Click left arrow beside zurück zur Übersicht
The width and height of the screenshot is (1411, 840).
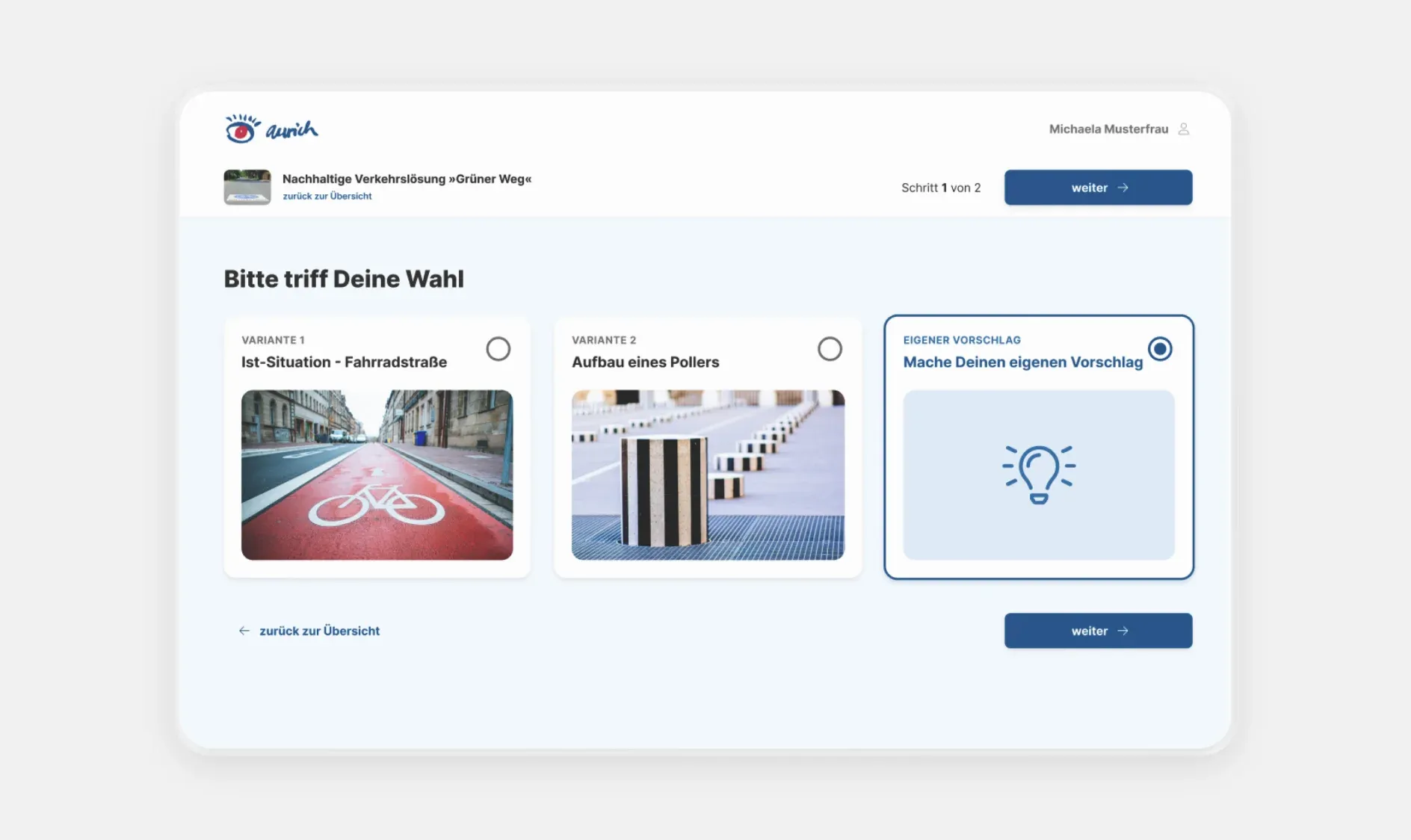[244, 631]
